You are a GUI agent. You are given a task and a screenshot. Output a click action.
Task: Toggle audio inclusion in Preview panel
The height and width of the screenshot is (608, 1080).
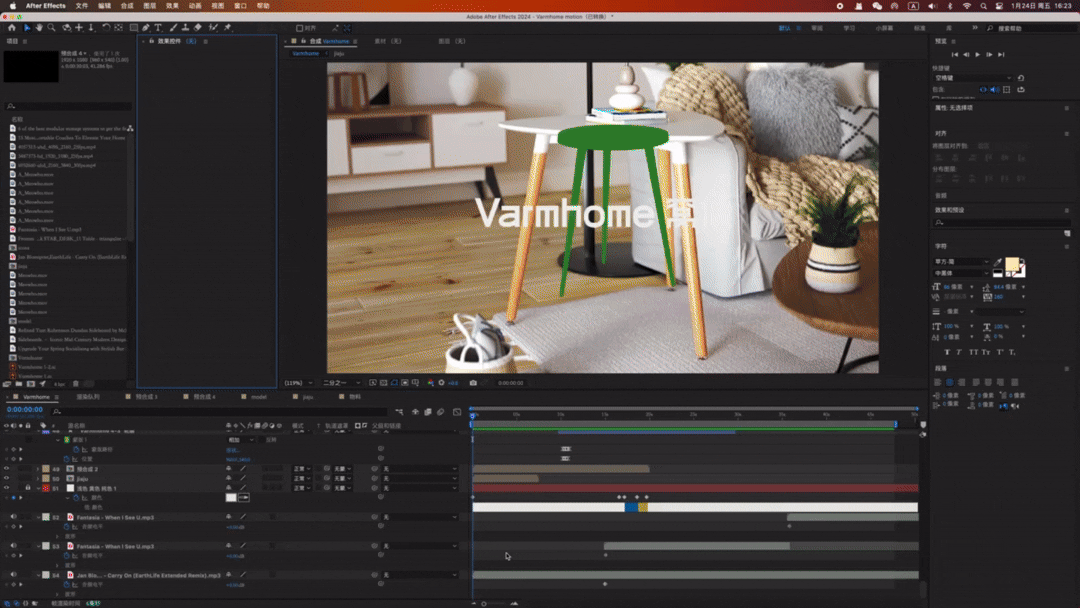(995, 90)
